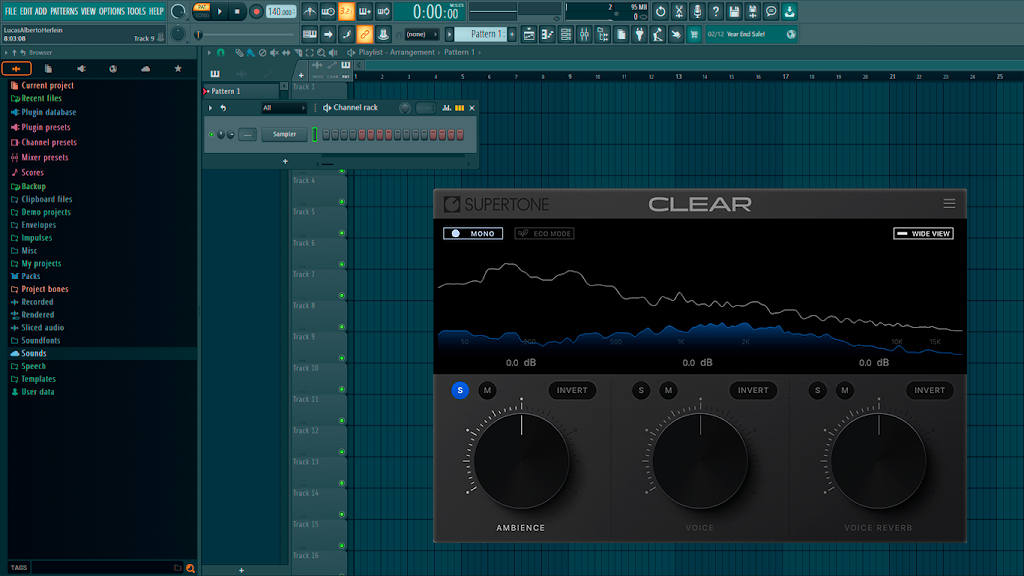Open the (none) snap selector dropdown
The width and height of the screenshot is (1024, 576).
point(421,34)
